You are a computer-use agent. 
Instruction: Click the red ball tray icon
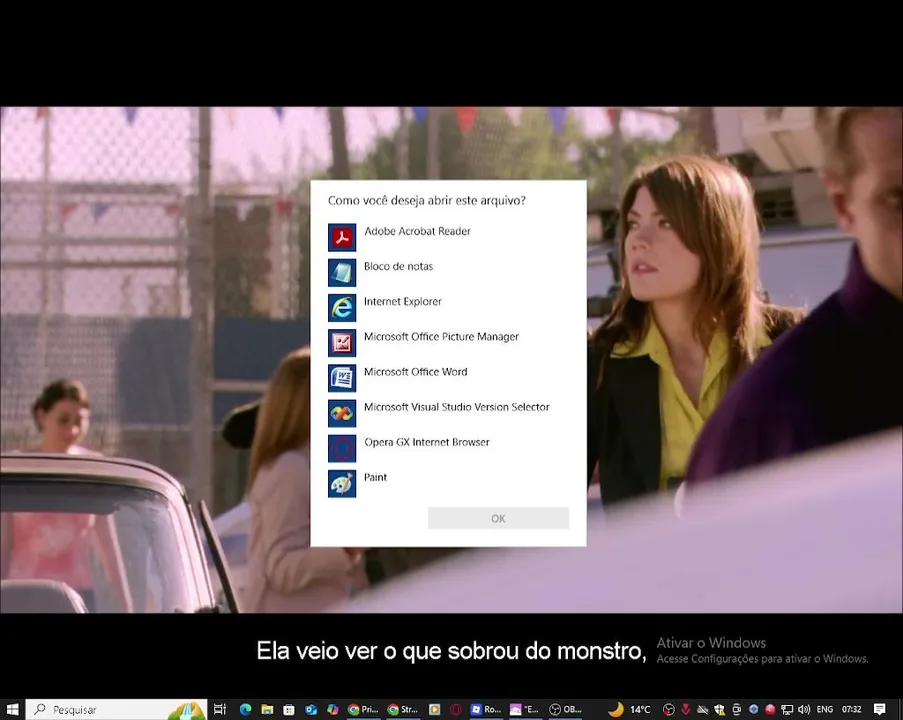pos(770,709)
